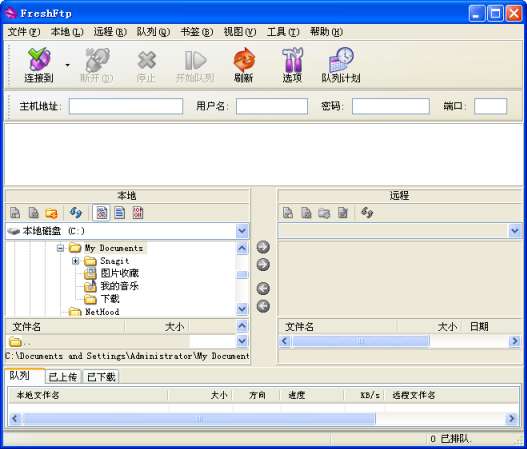Expand the Snagit folder node

click(76, 261)
